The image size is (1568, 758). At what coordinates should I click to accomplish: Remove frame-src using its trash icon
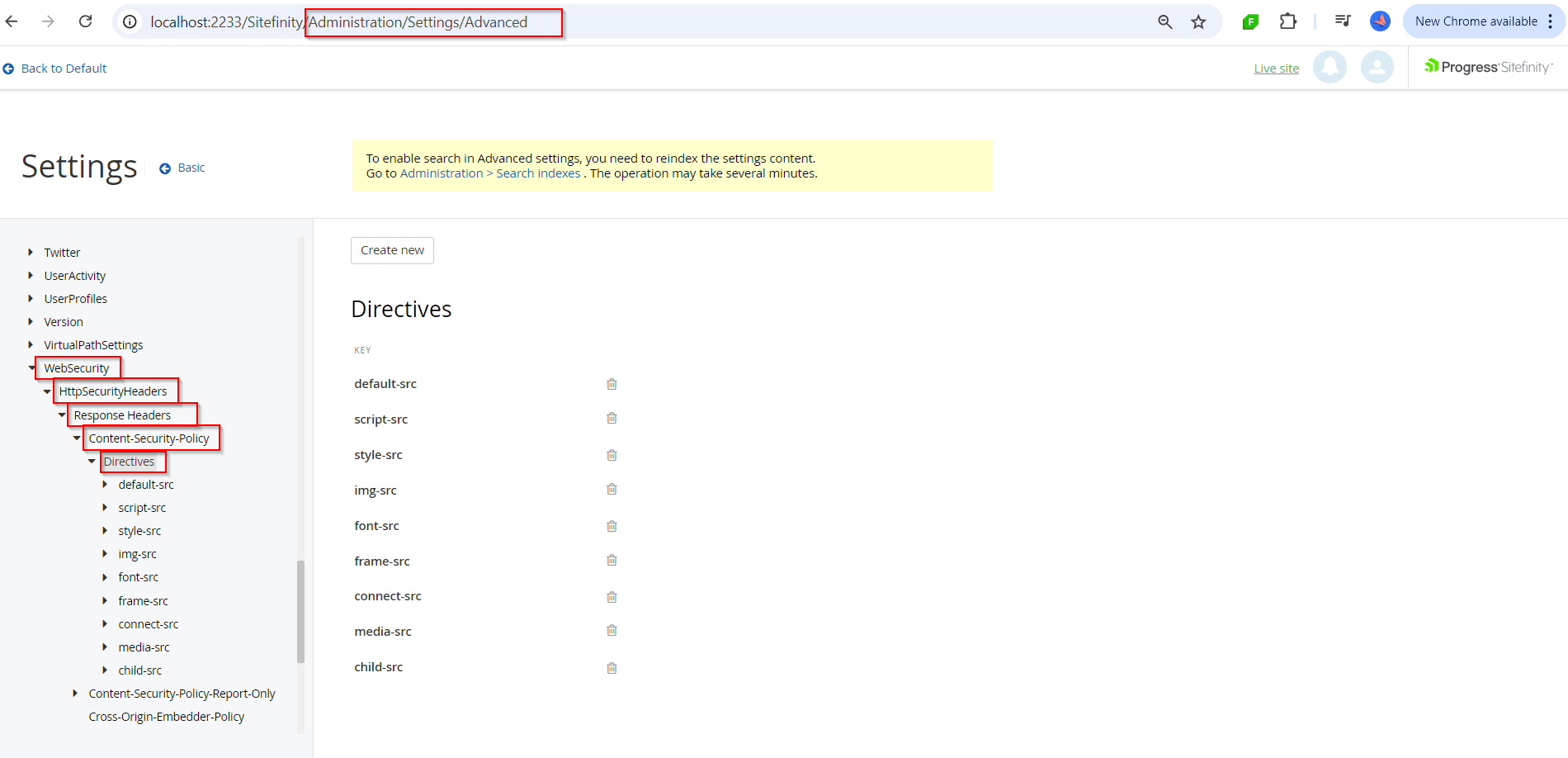coord(612,560)
